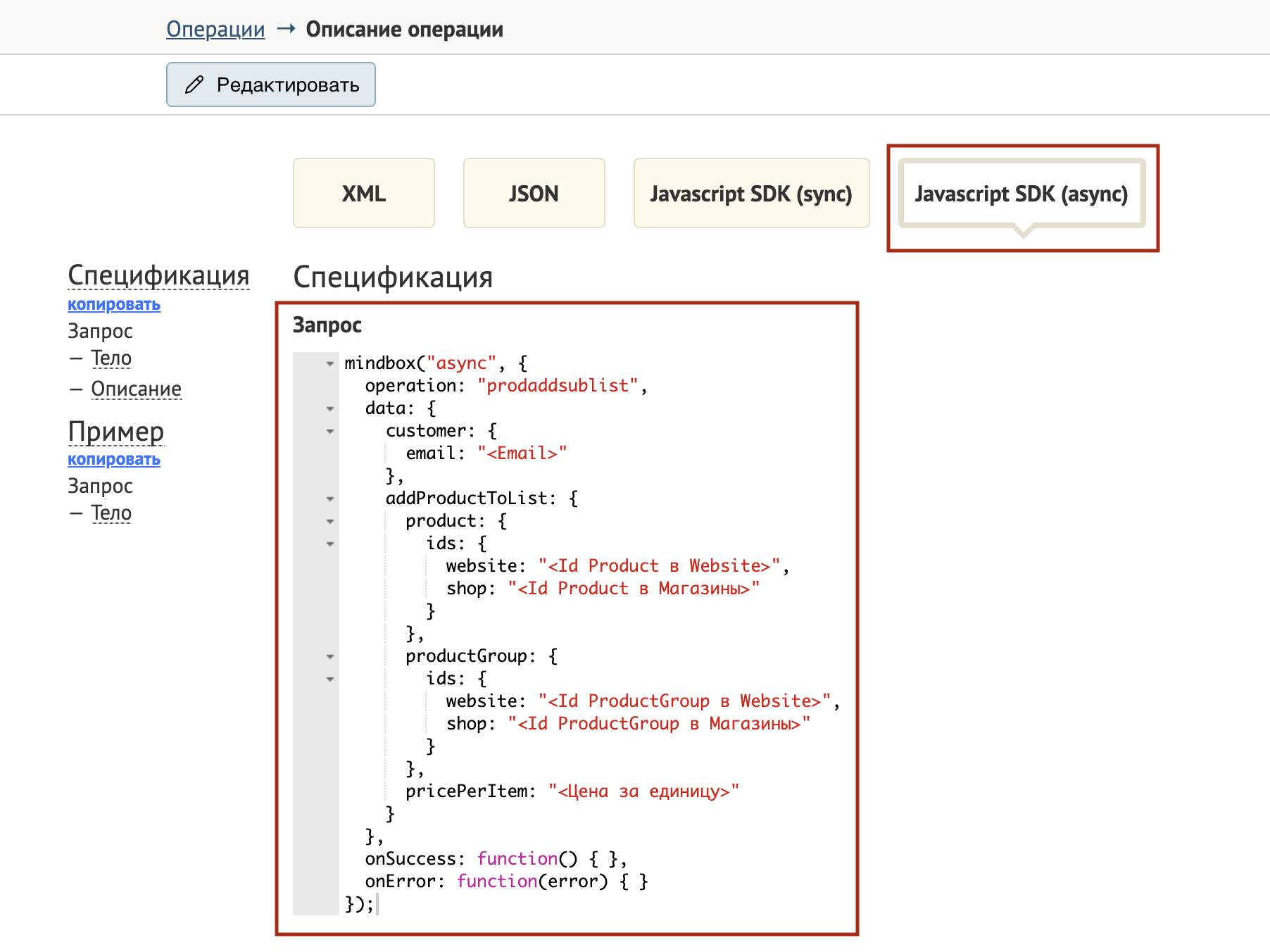1270x952 pixels.
Task: Click the "<Id ProductGroup в Website>" string
Action: [685, 701]
